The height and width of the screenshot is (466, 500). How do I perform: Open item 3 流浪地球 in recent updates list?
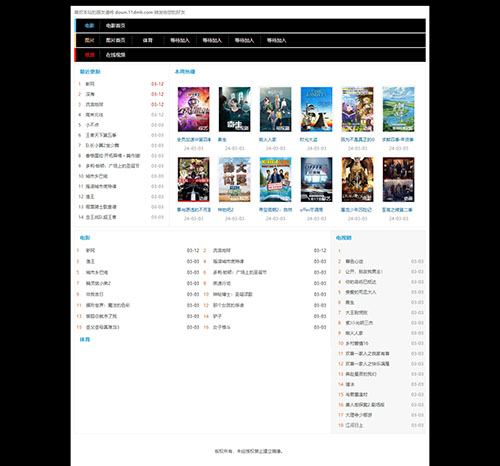[x=94, y=105]
